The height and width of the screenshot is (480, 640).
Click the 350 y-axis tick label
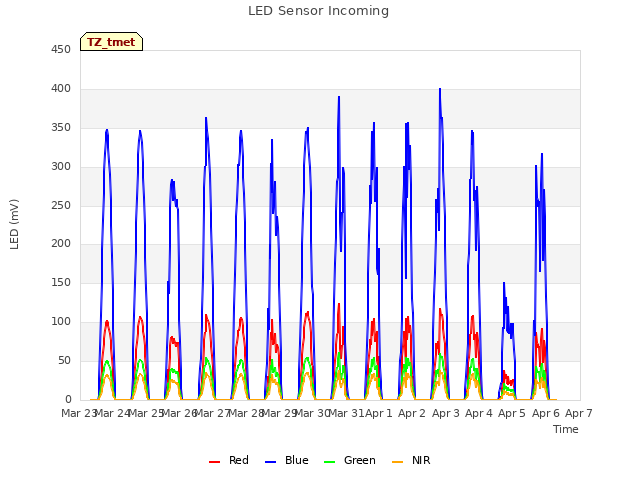(61, 128)
